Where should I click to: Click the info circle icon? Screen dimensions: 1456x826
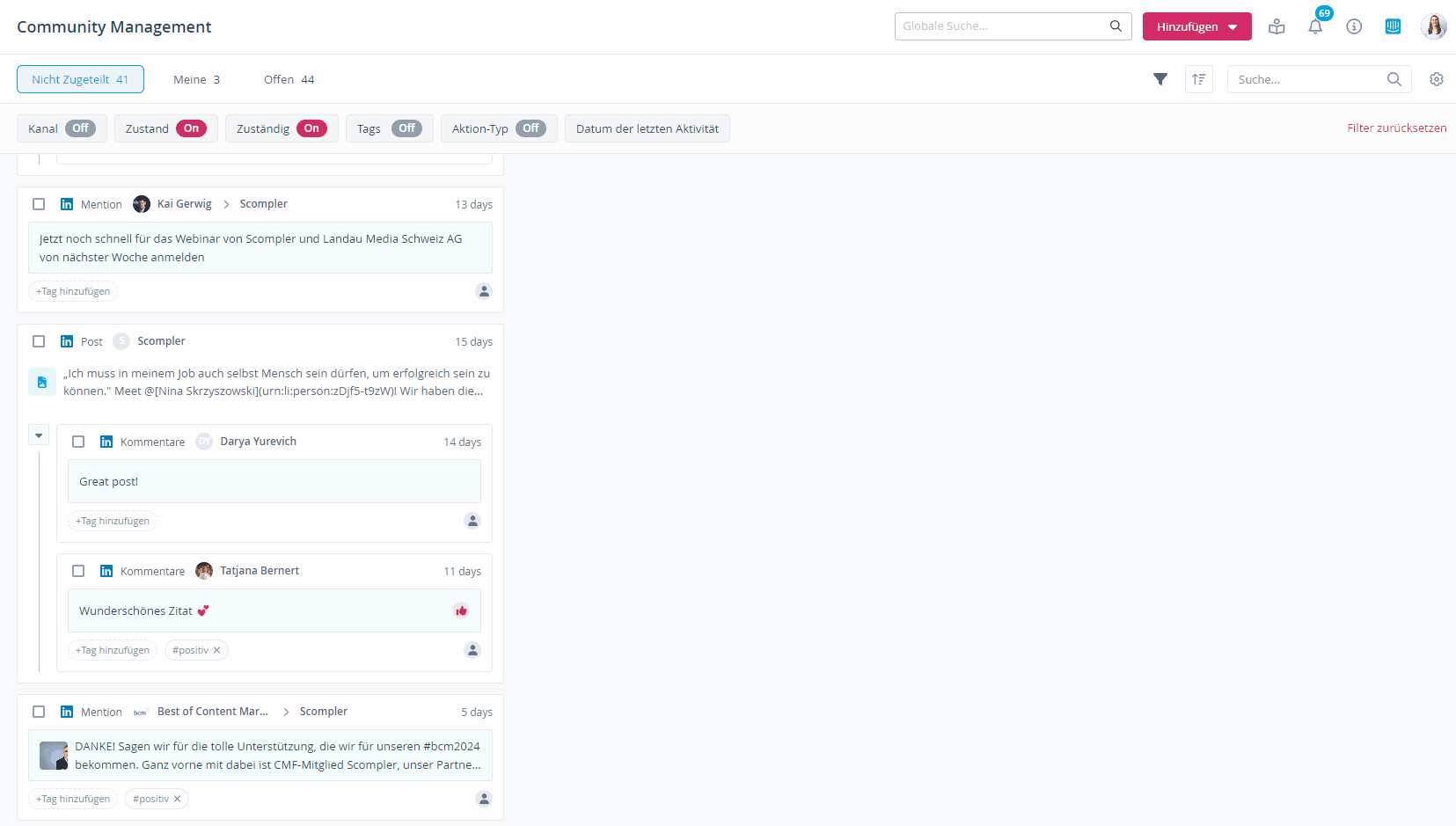(1354, 27)
